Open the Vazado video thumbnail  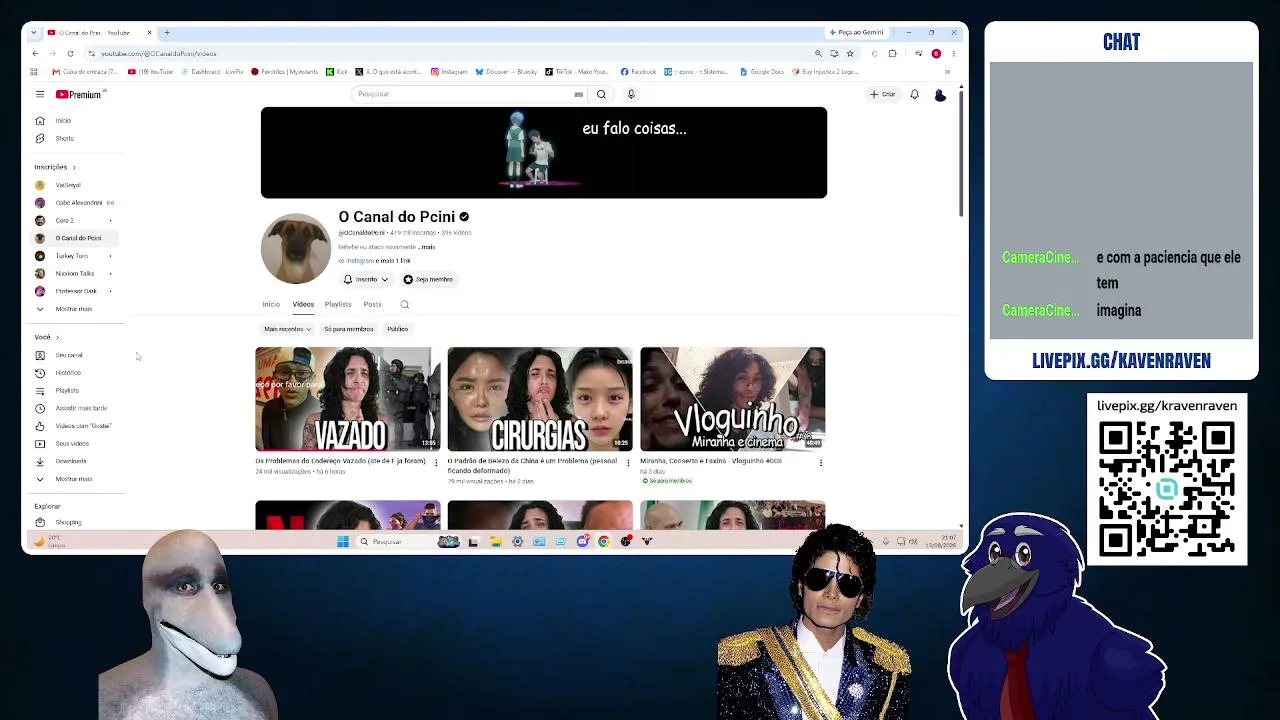click(347, 399)
